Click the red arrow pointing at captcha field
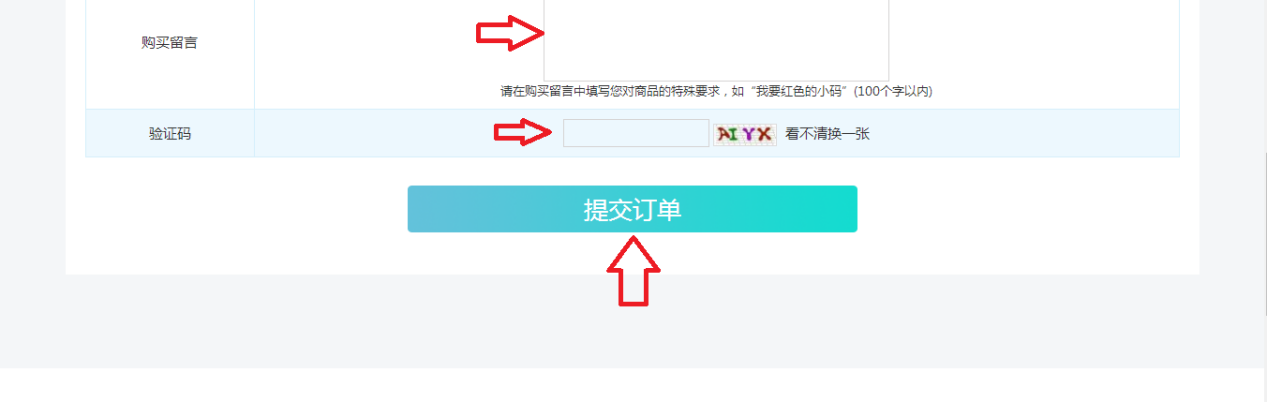1267x402 pixels. 523,133
